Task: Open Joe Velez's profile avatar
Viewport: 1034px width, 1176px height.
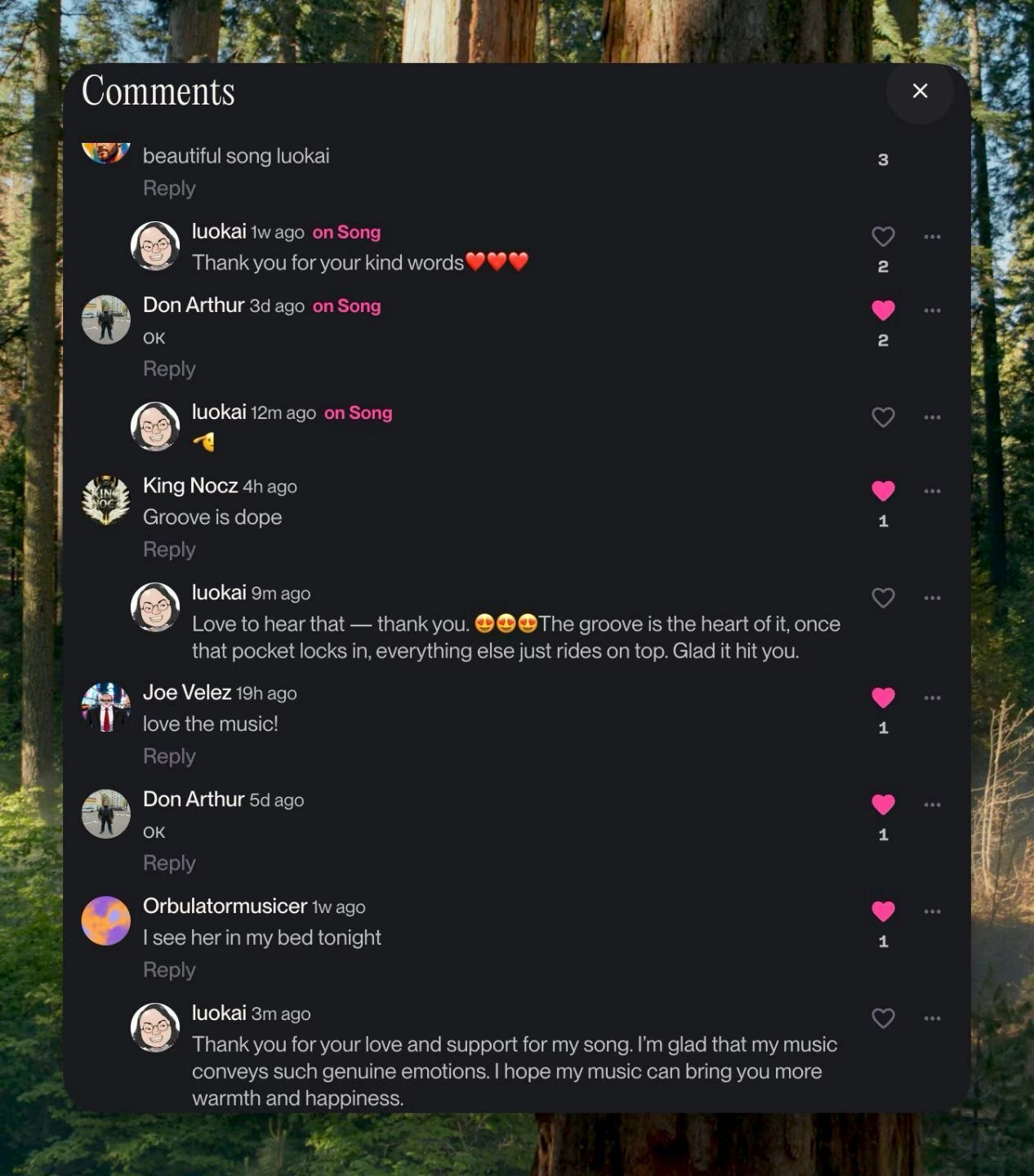Action: tap(106, 706)
